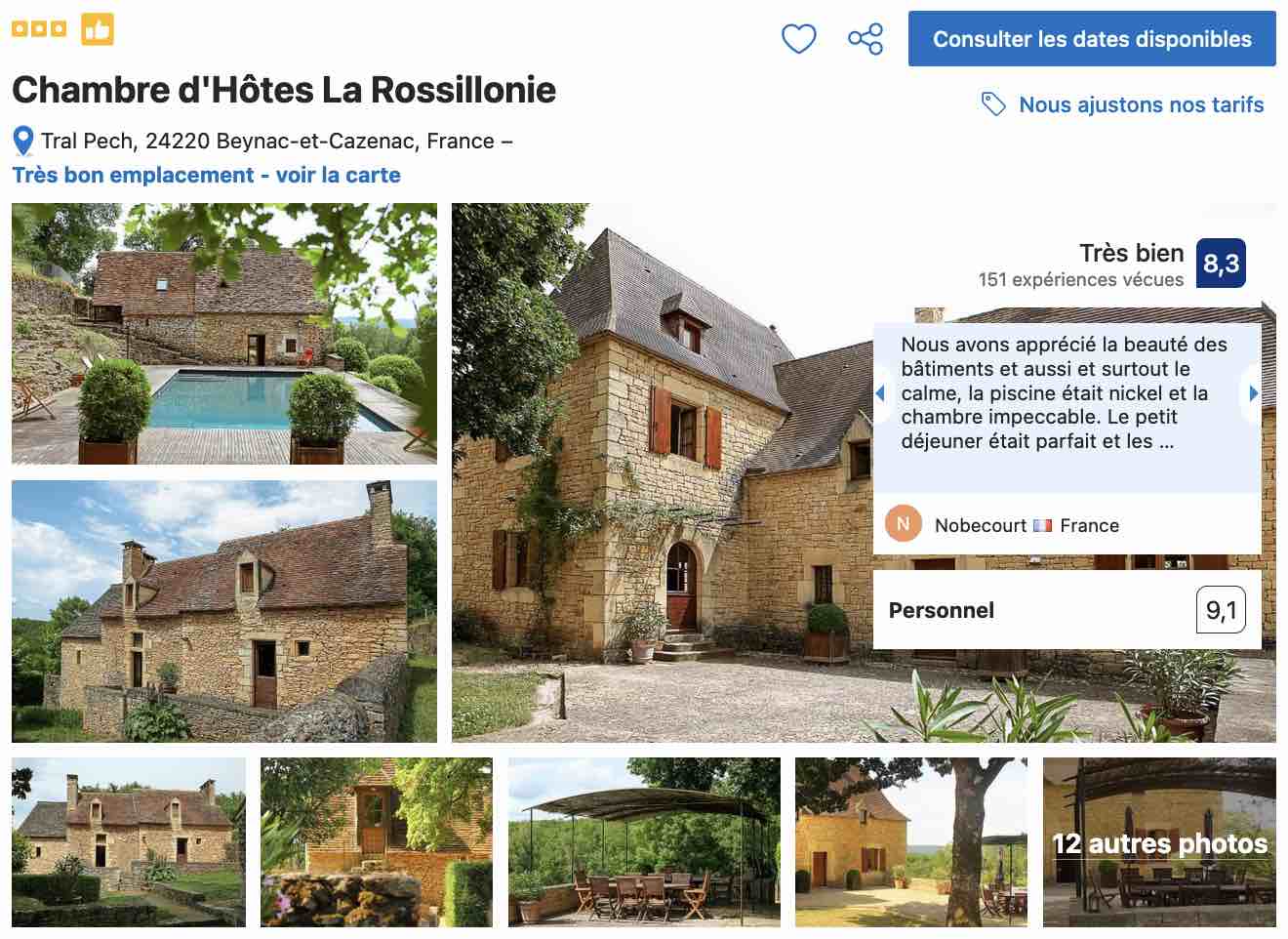Screen dimensions: 1288x939
Task: Click the three-star rating squares
Action: tap(39, 29)
